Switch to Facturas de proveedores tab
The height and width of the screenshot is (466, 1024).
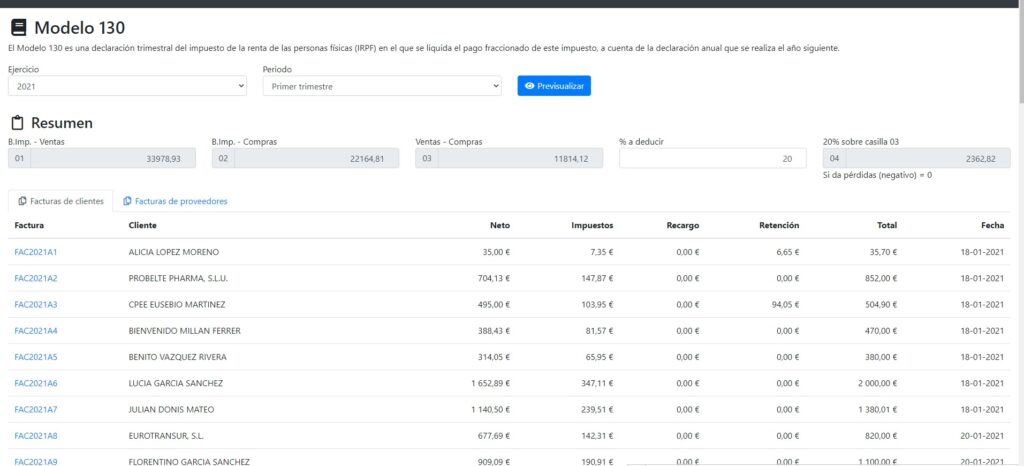pyautogui.click(x=175, y=201)
